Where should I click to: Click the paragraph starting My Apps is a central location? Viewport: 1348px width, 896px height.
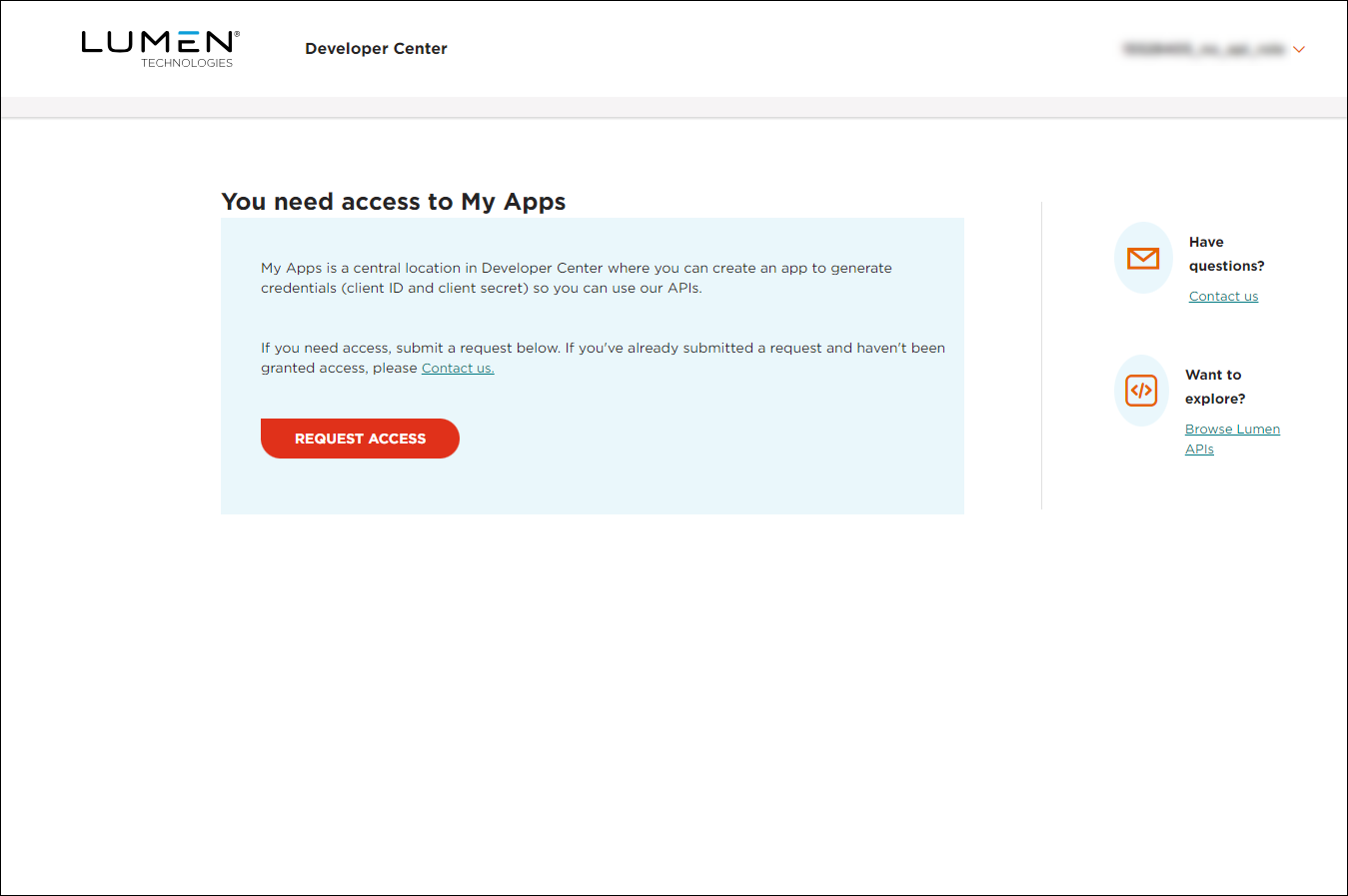point(577,278)
